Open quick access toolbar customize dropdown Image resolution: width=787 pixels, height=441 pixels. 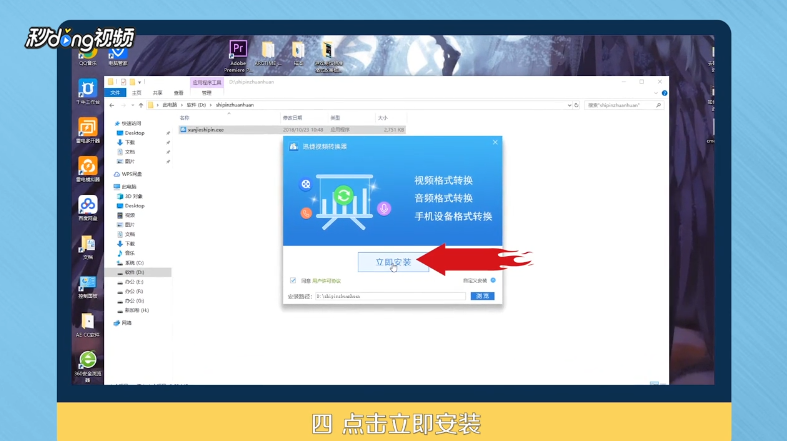(140, 82)
